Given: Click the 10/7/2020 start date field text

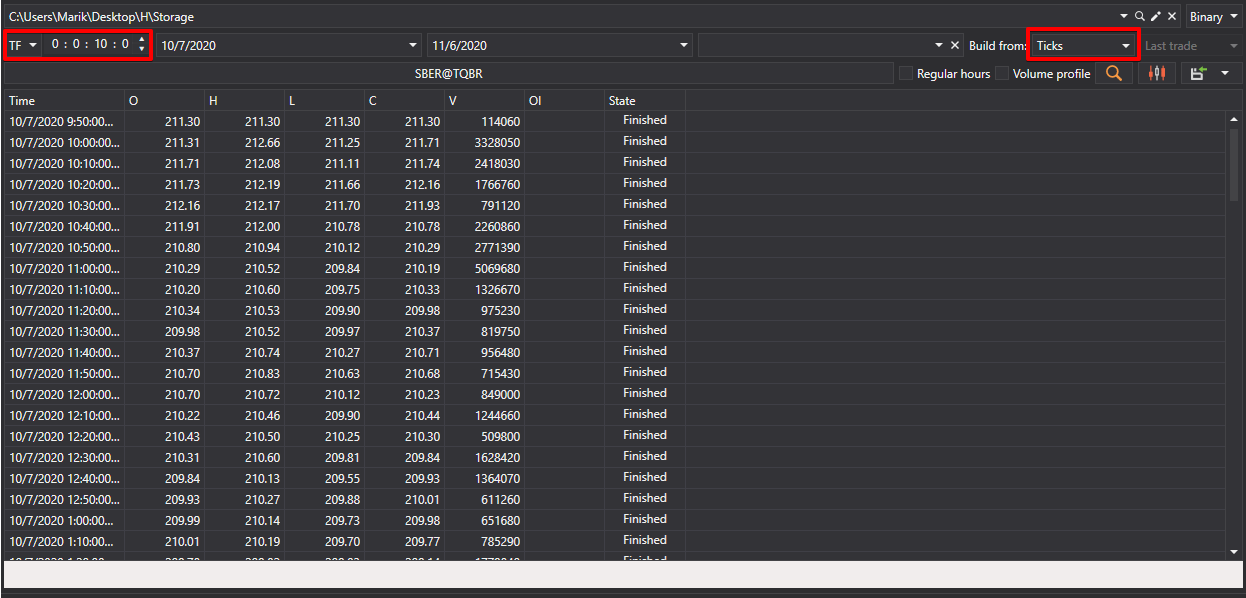Looking at the screenshot, I should coord(189,45).
